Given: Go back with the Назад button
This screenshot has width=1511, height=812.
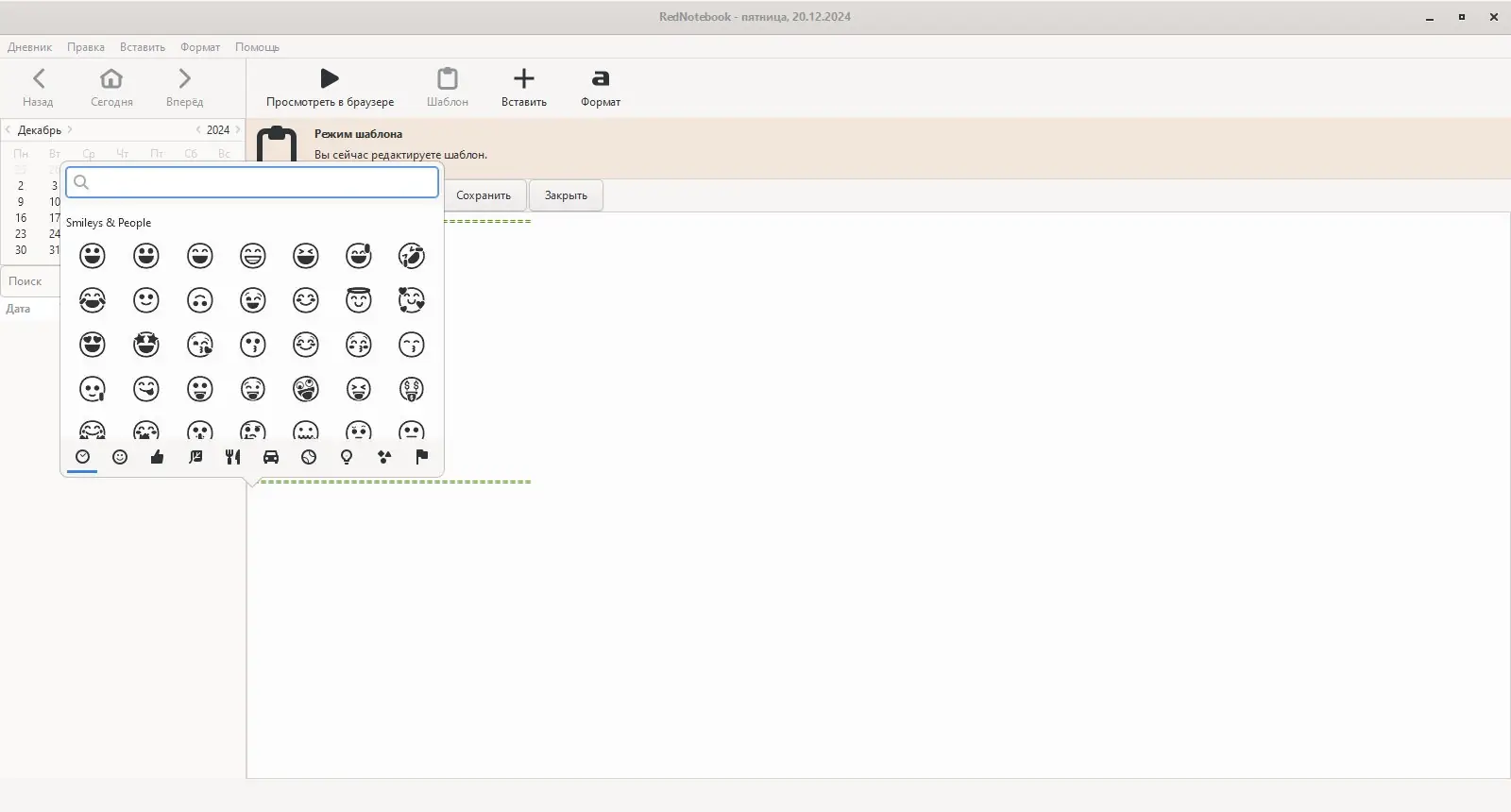Looking at the screenshot, I should (38, 88).
